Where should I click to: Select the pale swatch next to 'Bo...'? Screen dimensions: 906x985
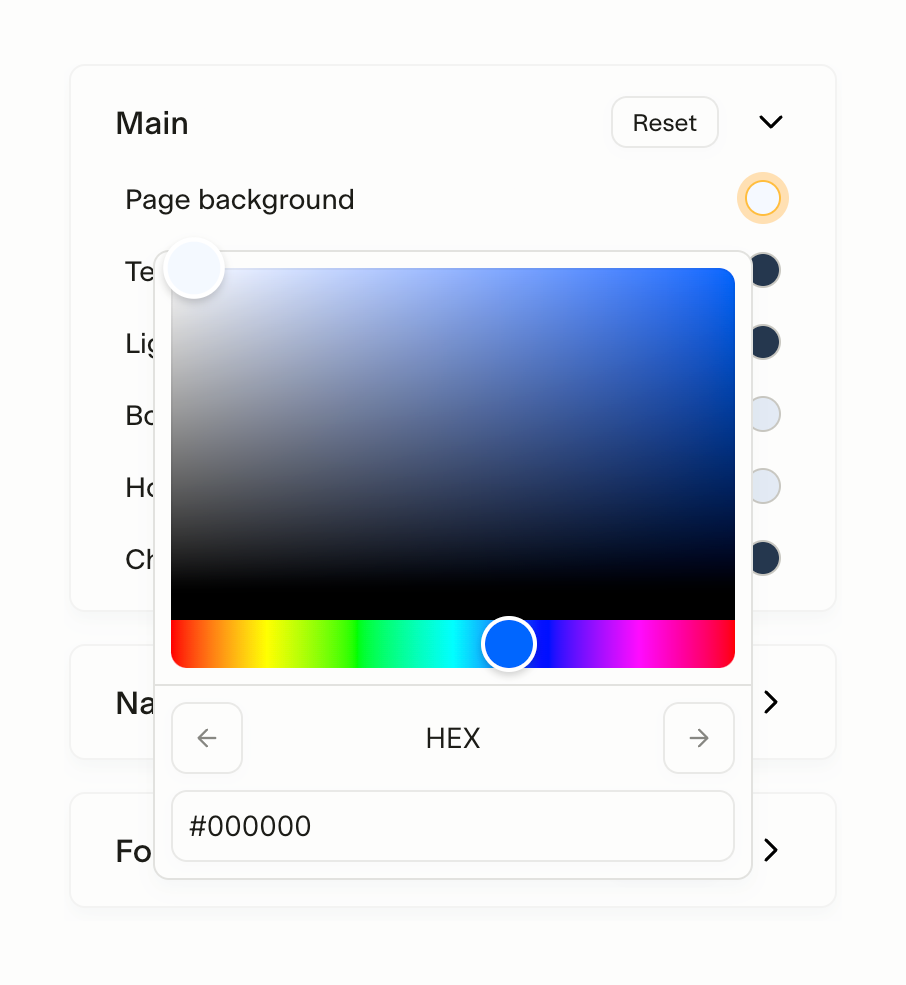764,414
